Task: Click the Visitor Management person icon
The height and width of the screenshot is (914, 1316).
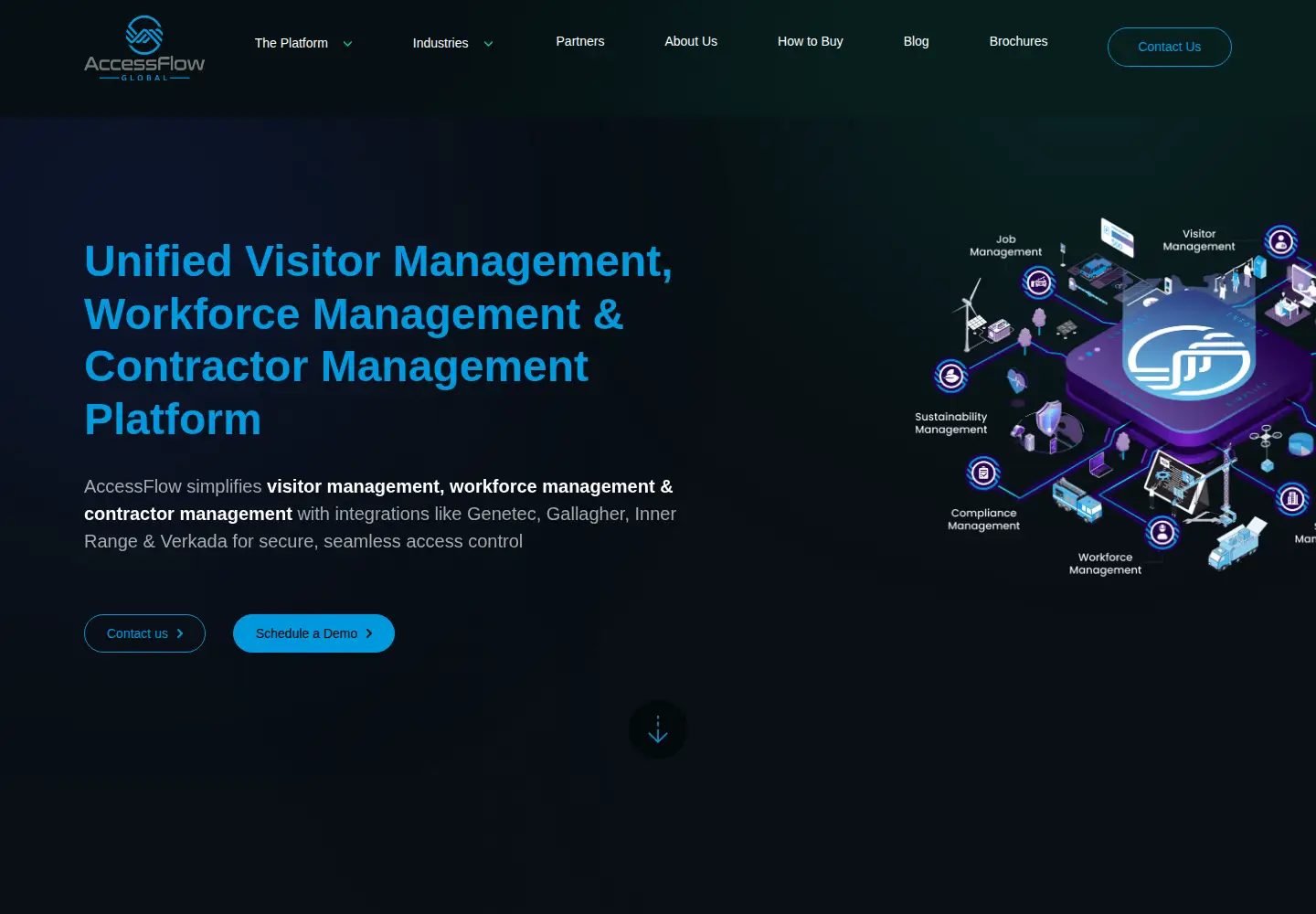Action: [x=1281, y=242]
